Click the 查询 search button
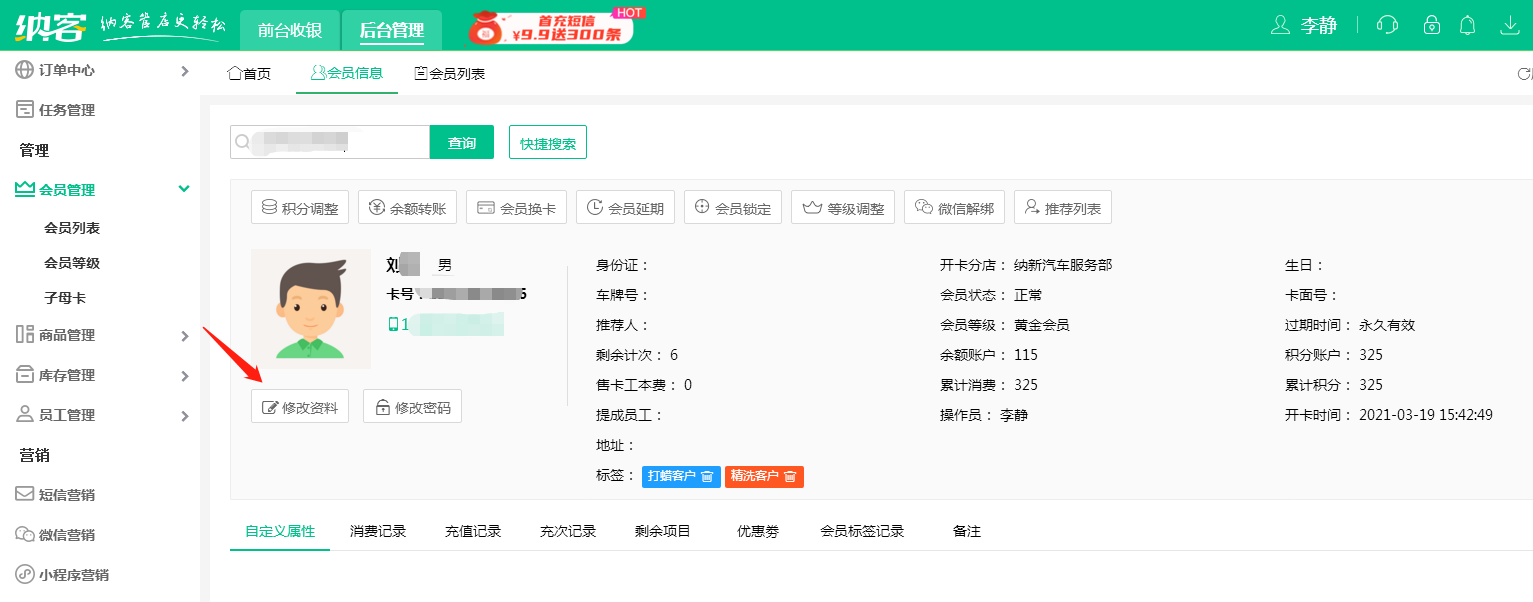 (x=461, y=142)
